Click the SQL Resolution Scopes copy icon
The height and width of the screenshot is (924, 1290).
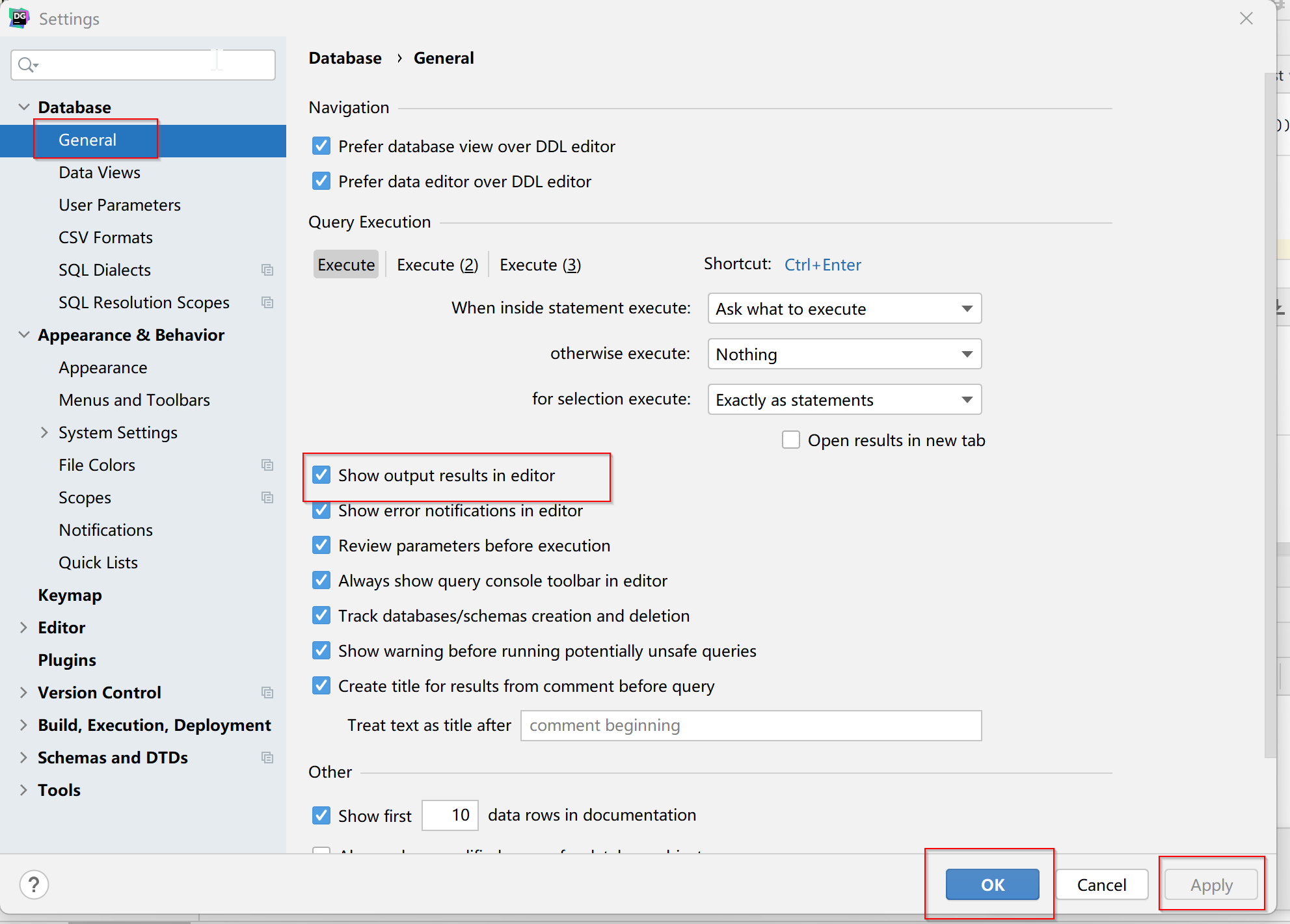coord(268,302)
